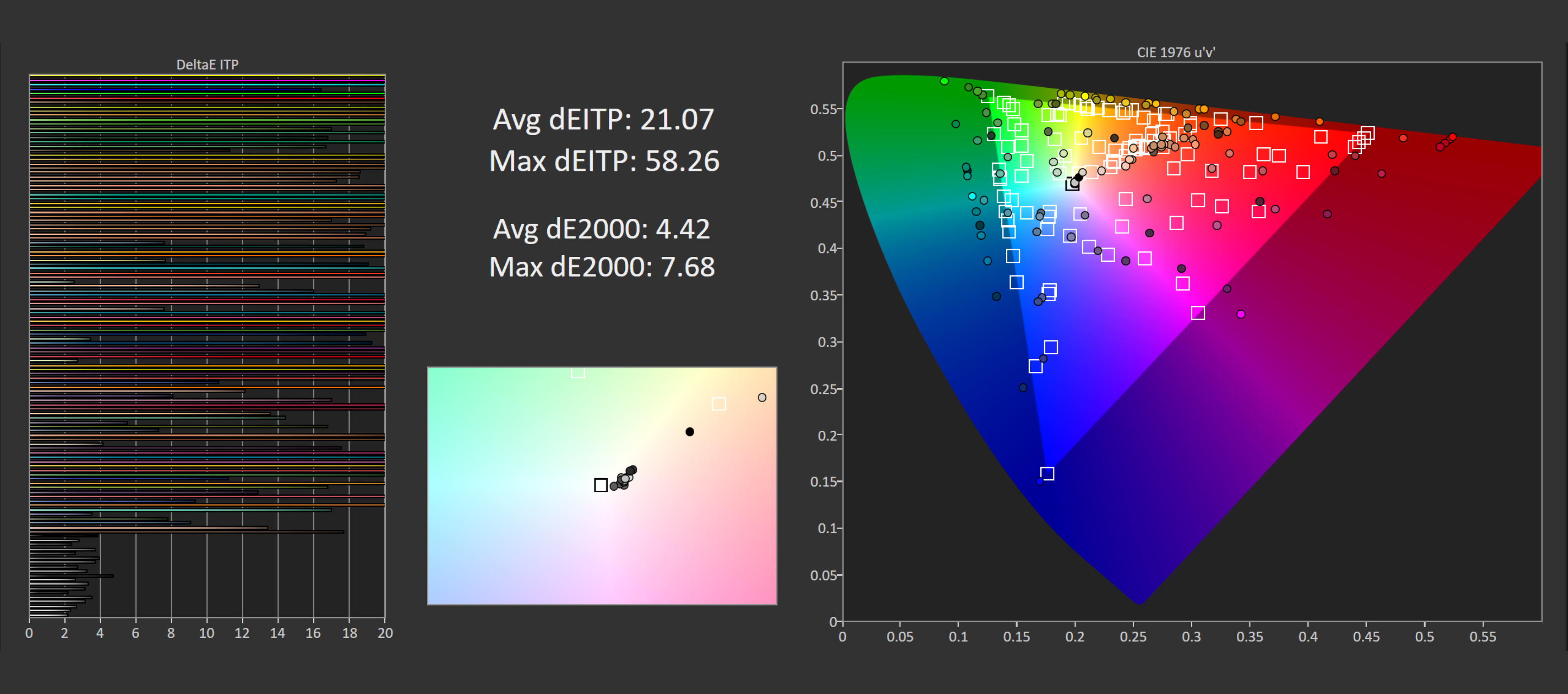
Task: Click the bright green measured dot at the top of the gamut
Action: [x=944, y=81]
